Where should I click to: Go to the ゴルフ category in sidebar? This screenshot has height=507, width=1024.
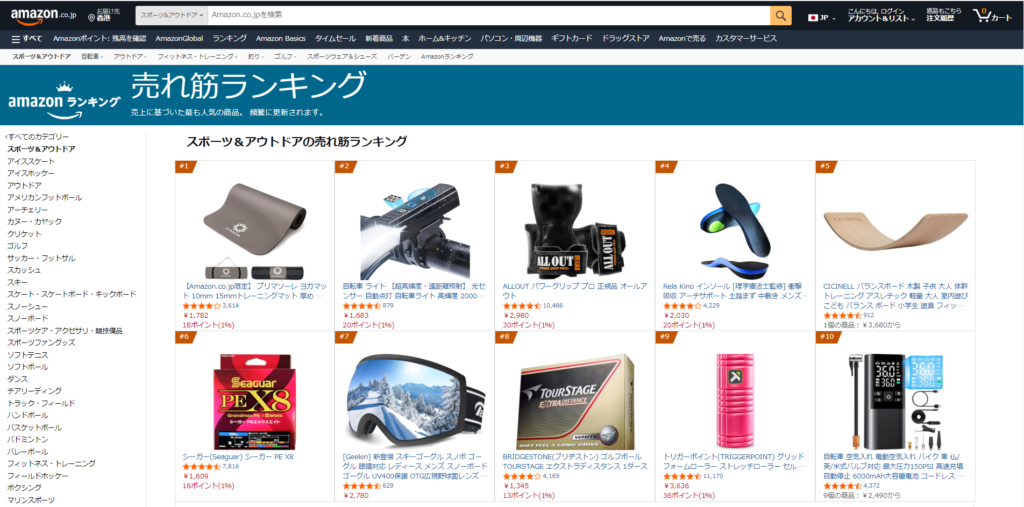tap(18, 246)
